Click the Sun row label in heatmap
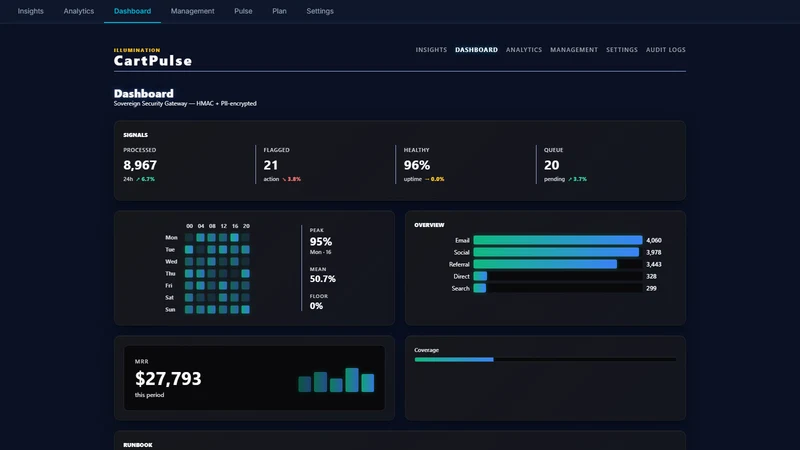 170,309
